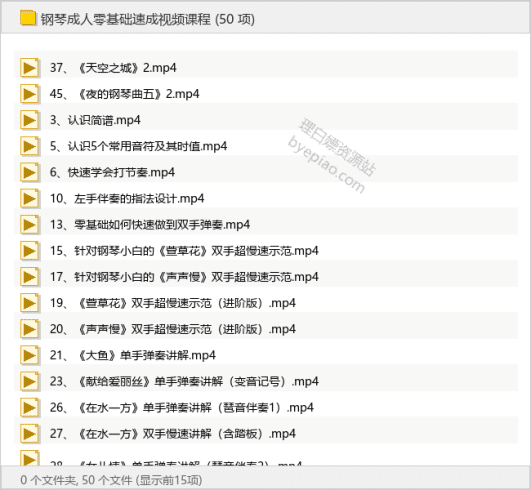The width and height of the screenshot is (531, 490).
Task: Open 10、左手伴奏的指法设计.mp4
Action: [127, 198]
